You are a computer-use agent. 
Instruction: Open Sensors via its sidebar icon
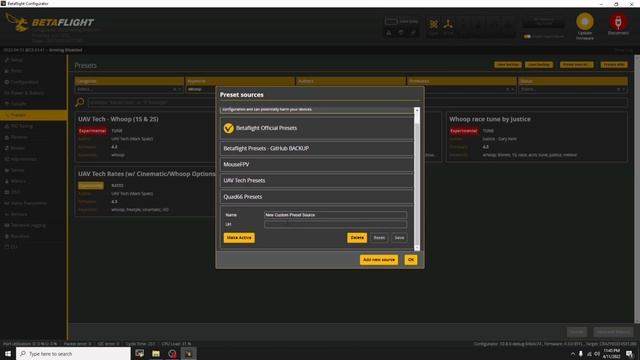click(7, 214)
